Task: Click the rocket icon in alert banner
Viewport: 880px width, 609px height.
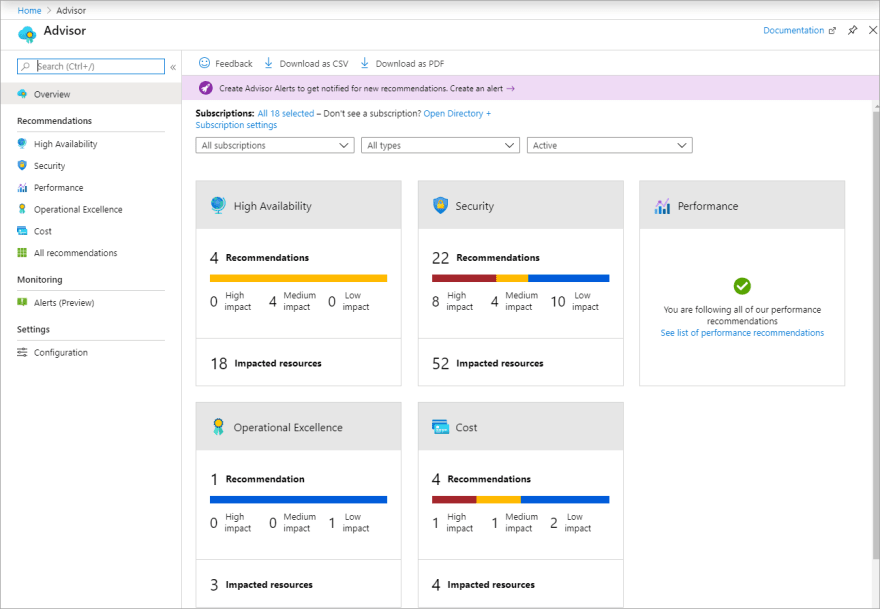Action: tap(206, 88)
